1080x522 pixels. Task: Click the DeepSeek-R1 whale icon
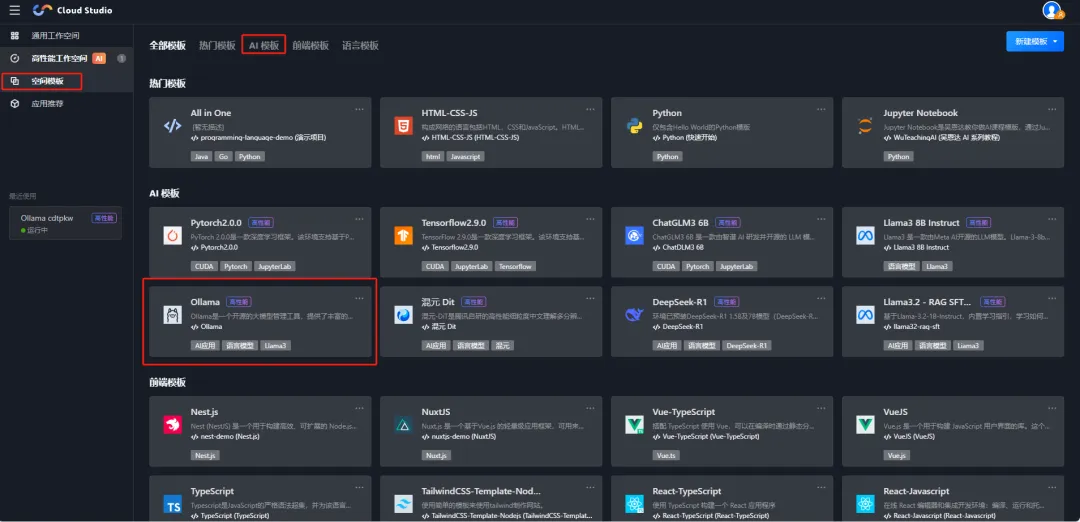(634, 315)
